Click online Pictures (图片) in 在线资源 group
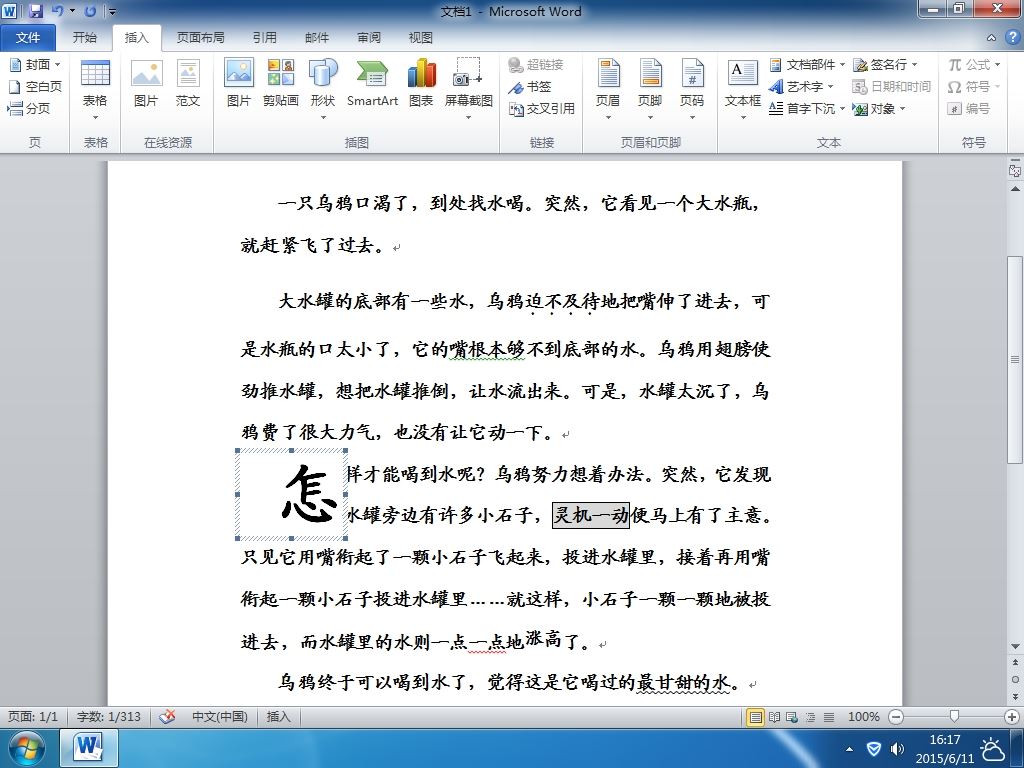 pyautogui.click(x=146, y=84)
